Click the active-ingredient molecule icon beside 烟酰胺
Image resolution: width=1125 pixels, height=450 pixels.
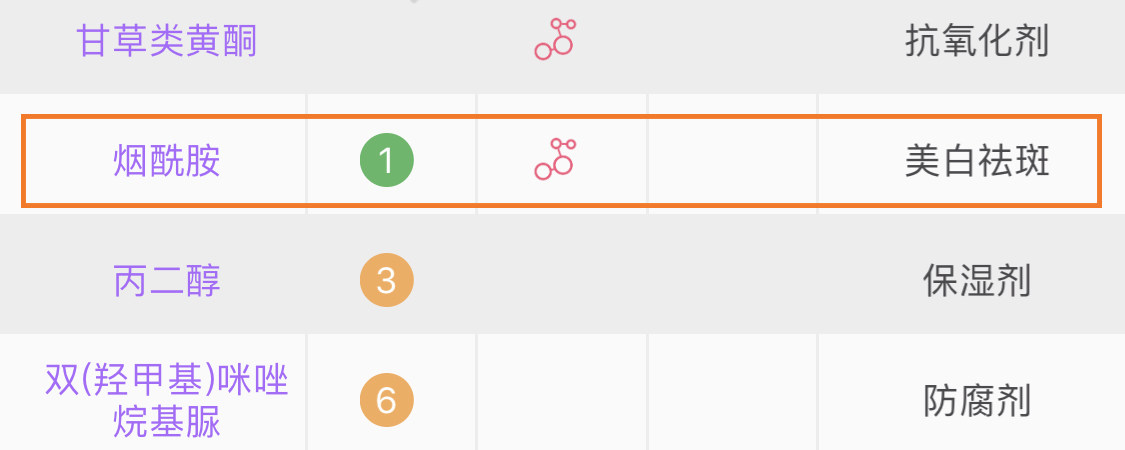555,159
